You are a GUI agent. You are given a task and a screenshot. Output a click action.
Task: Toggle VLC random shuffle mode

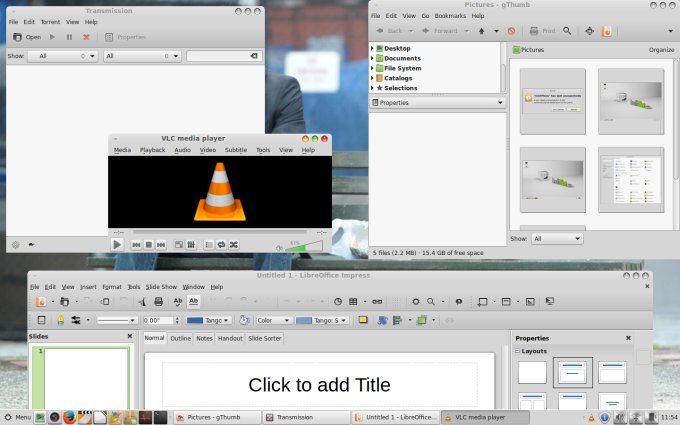pos(234,244)
